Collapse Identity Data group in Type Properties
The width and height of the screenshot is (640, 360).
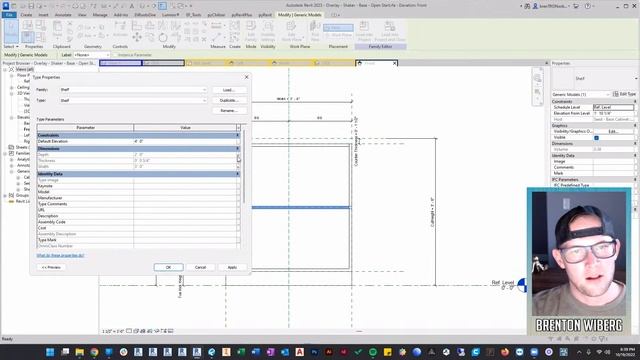point(238,174)
